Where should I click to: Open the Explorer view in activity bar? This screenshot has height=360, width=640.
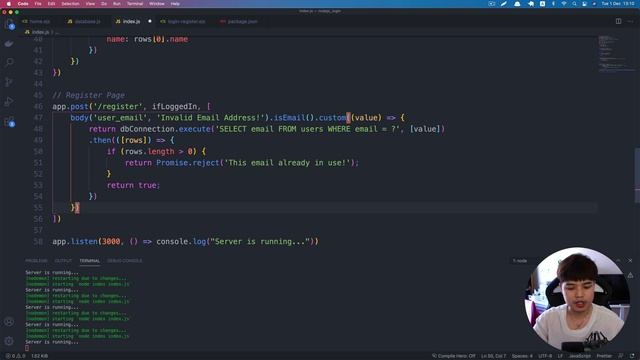9,24
